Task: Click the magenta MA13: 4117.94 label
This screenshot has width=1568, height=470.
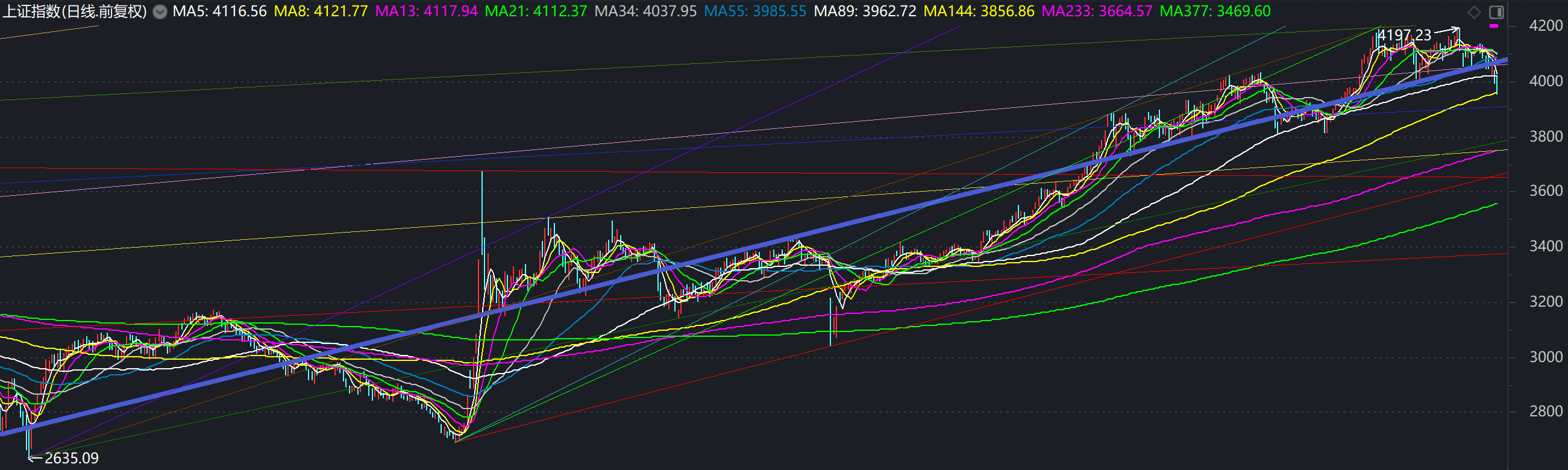Action: pyautogui.click(x=426, y=11)
